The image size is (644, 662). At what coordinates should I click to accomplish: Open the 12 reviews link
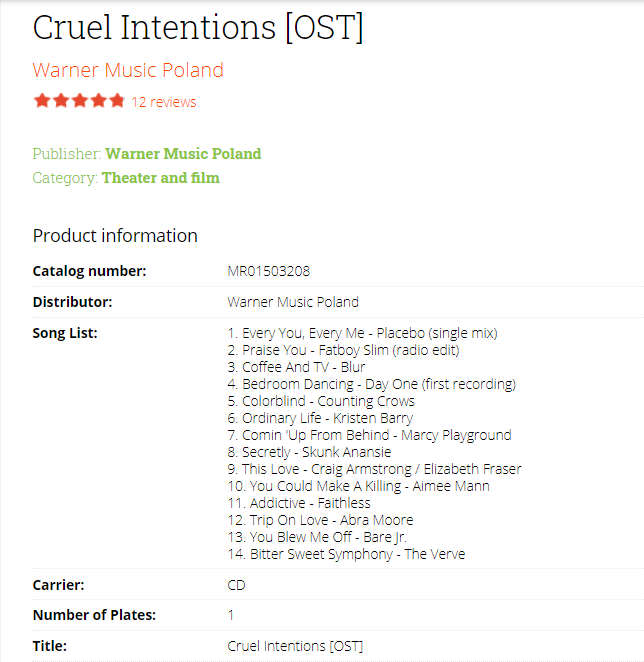coord(164,102)
